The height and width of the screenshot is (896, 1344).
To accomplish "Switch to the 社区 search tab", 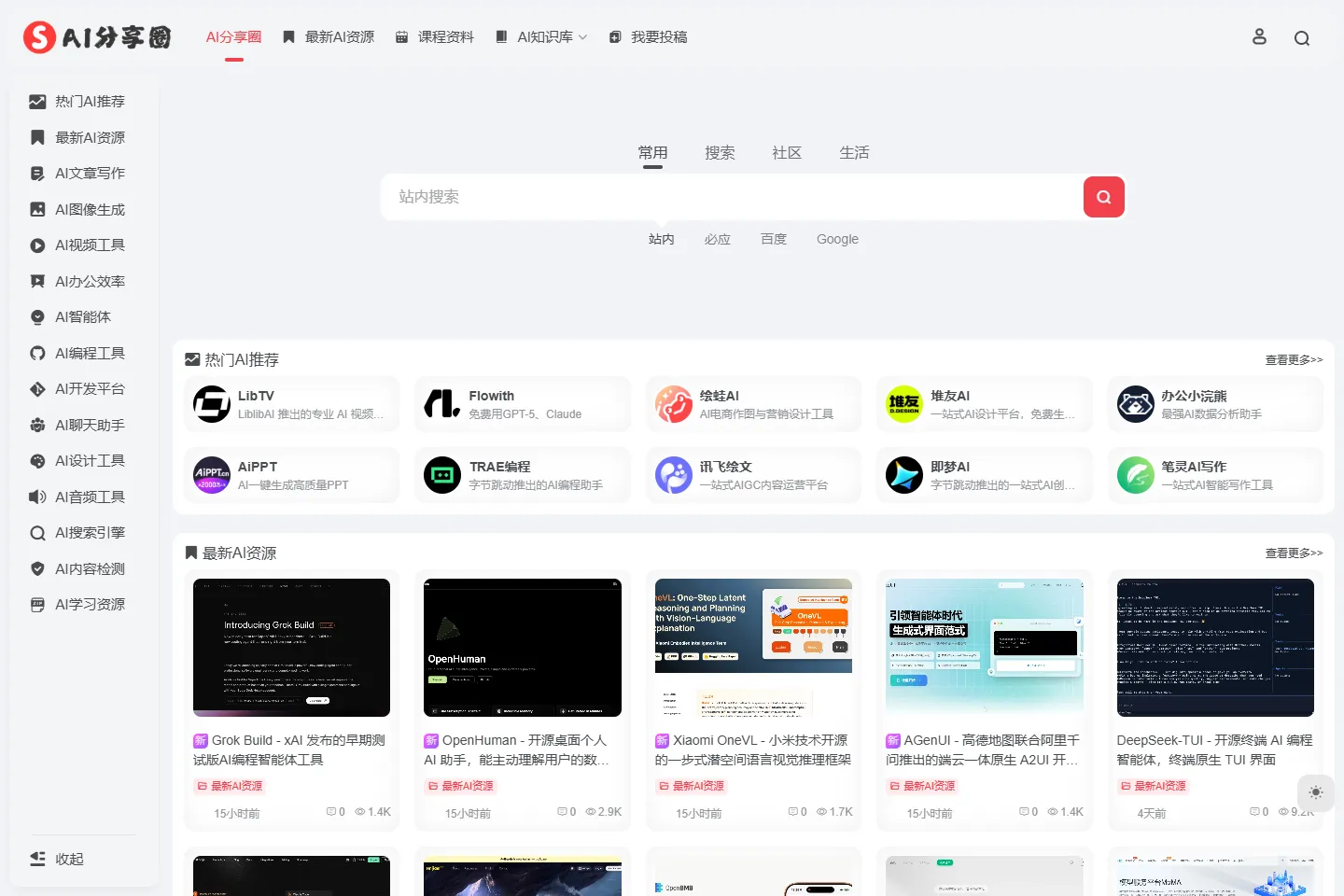I will 787,153.
